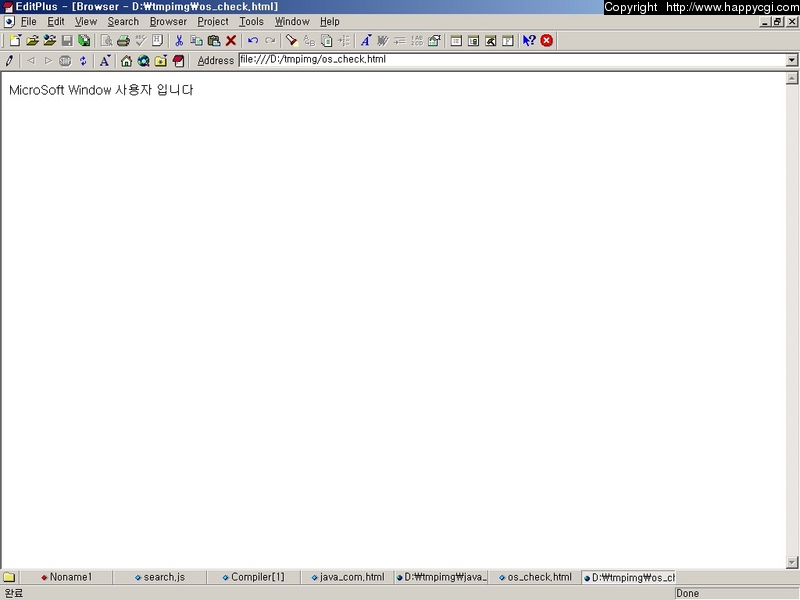Viewport: 800px width, 600px height.
Task: Switch to the java_com.html document tab
Action: pos(347,577)
